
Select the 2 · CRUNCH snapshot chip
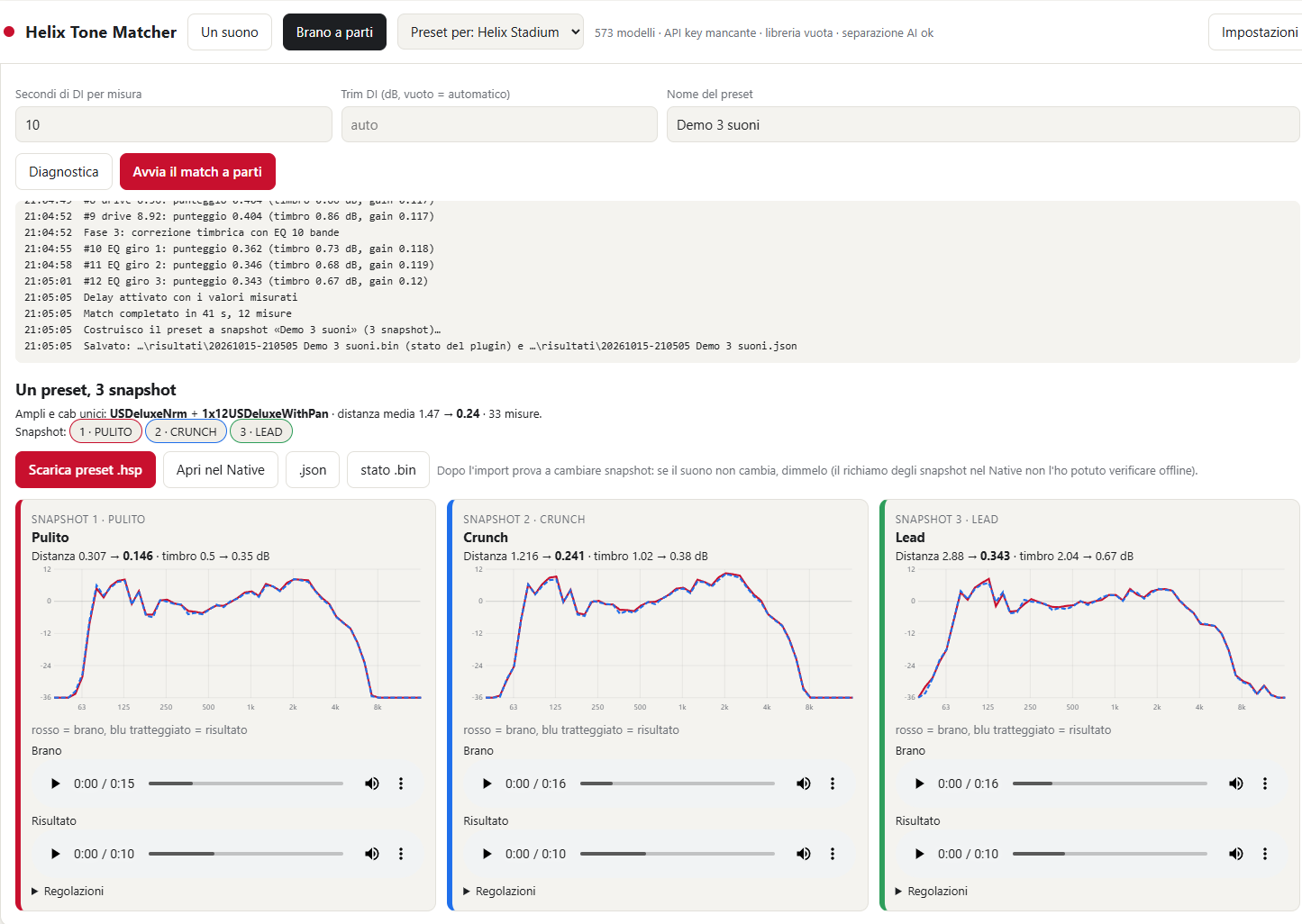(186, 431)
